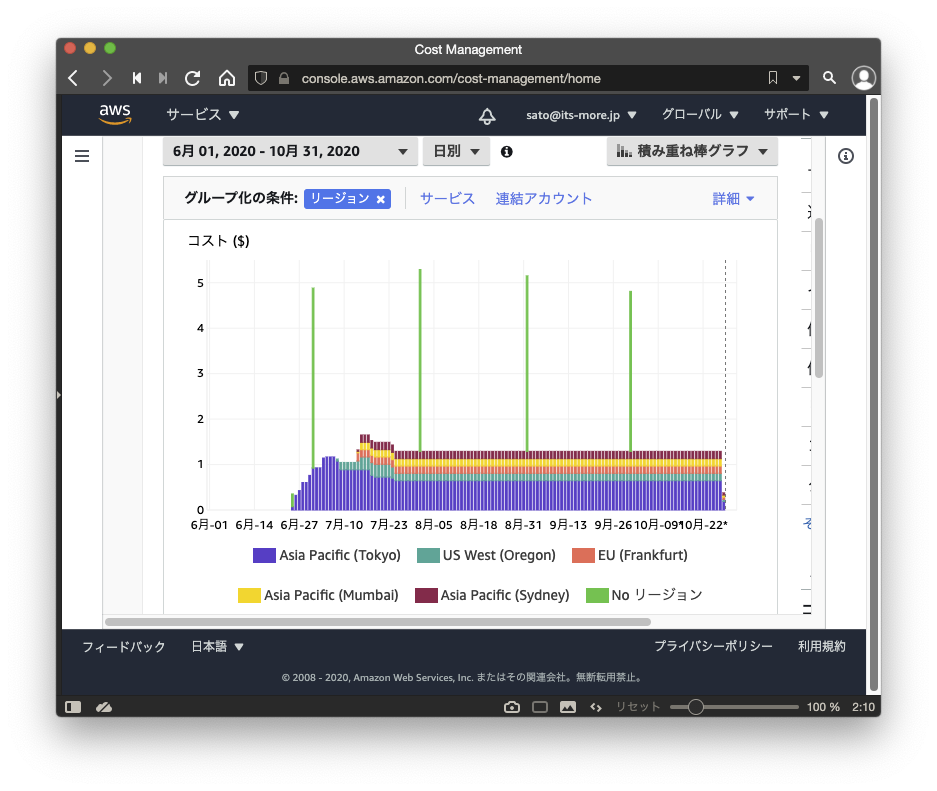Go to browser home page icon
937x791 pixels.
tap(227, 78)
